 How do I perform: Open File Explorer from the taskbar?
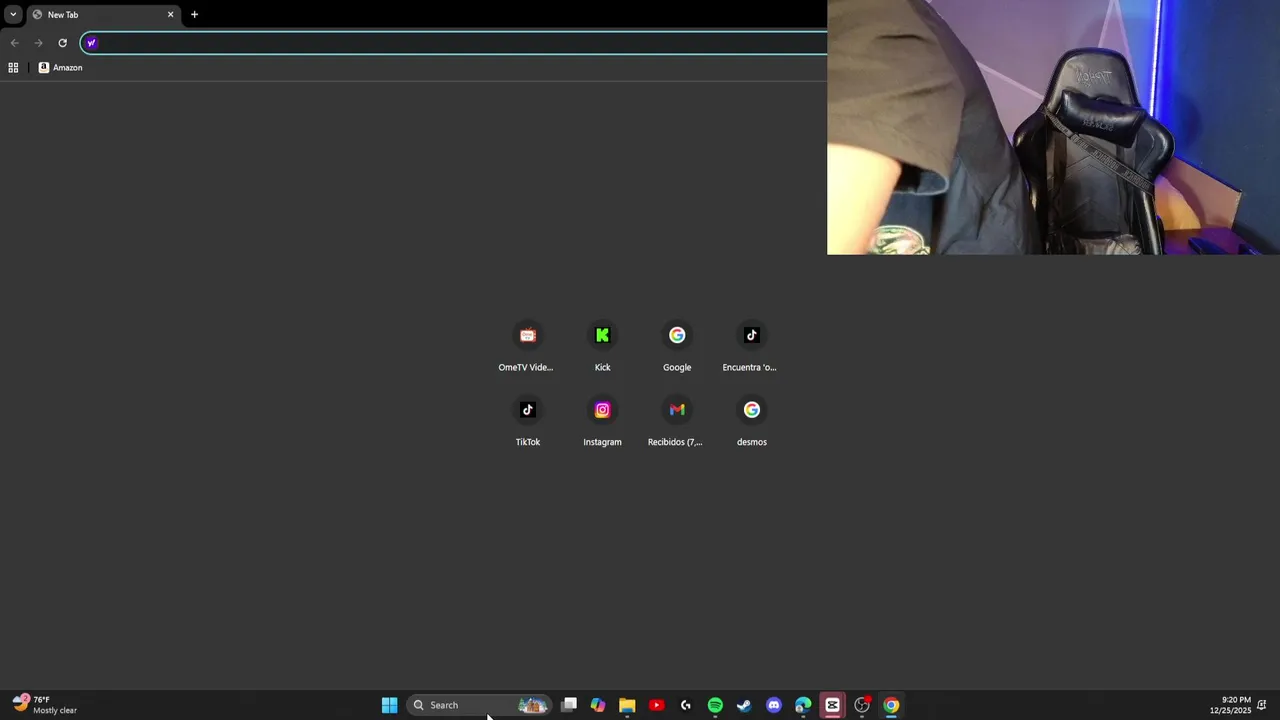(627, 705)
